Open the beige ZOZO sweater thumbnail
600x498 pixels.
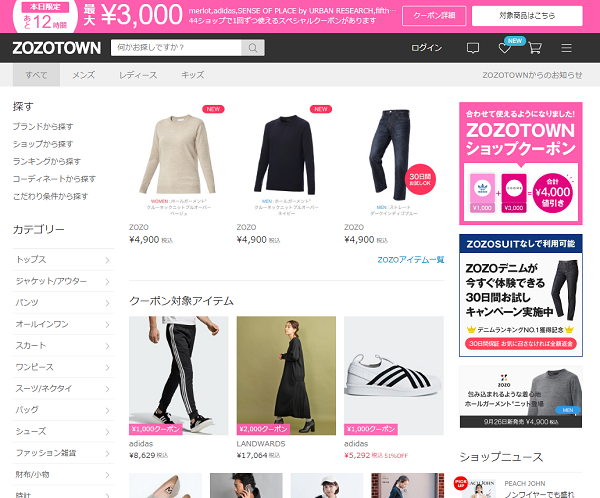coord(178,161)
